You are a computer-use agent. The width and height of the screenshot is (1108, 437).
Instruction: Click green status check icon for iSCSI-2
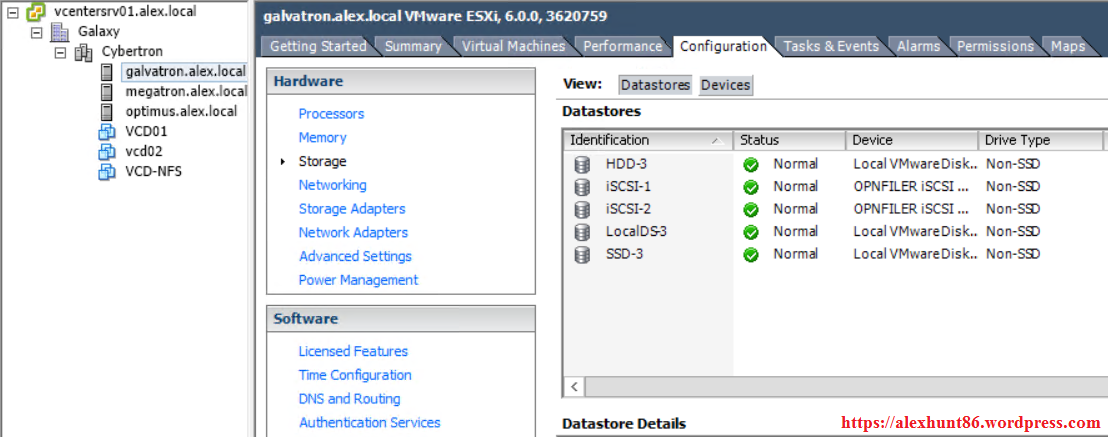(751, 210)
